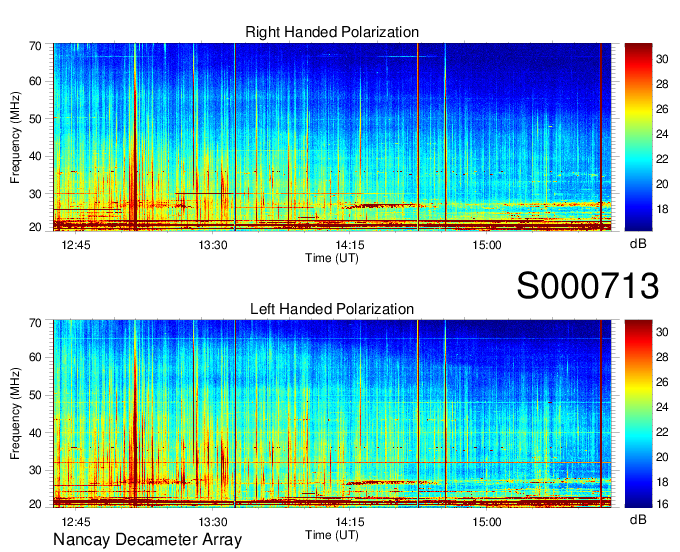Select colorbar value 20 beside Right Handed plot

pos(662,184)
